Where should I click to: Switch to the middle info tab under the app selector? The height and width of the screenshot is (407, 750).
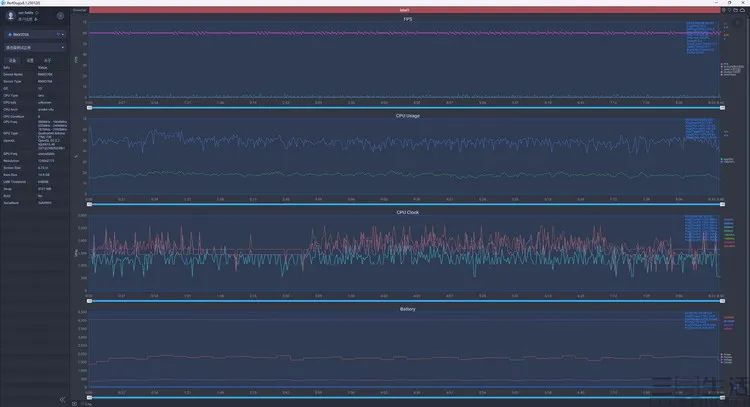click(x=30, y=61)
